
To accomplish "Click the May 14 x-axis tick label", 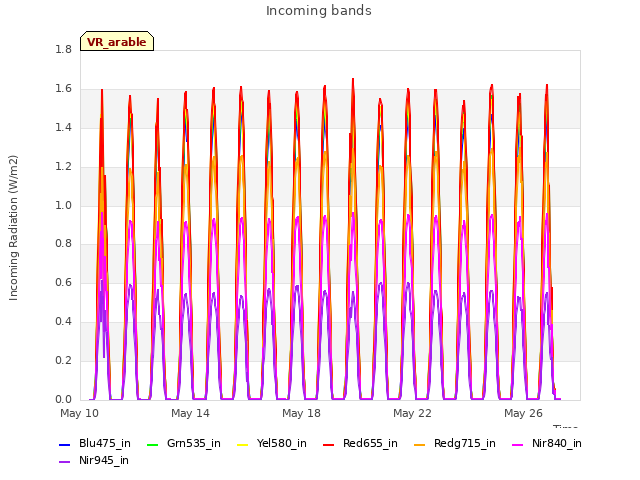I will pos(191,413).
